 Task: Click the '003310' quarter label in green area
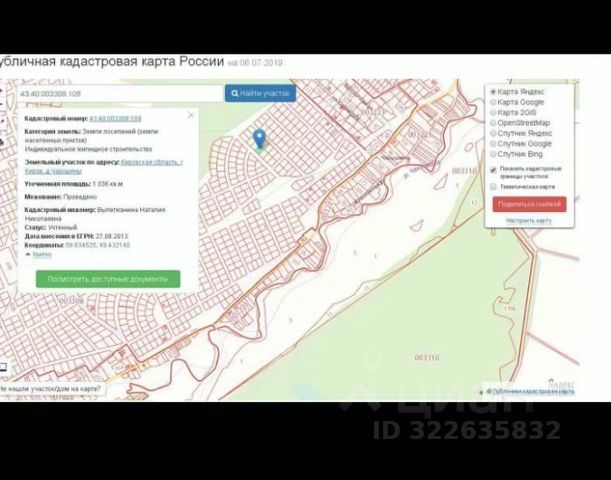click(427, 357)
